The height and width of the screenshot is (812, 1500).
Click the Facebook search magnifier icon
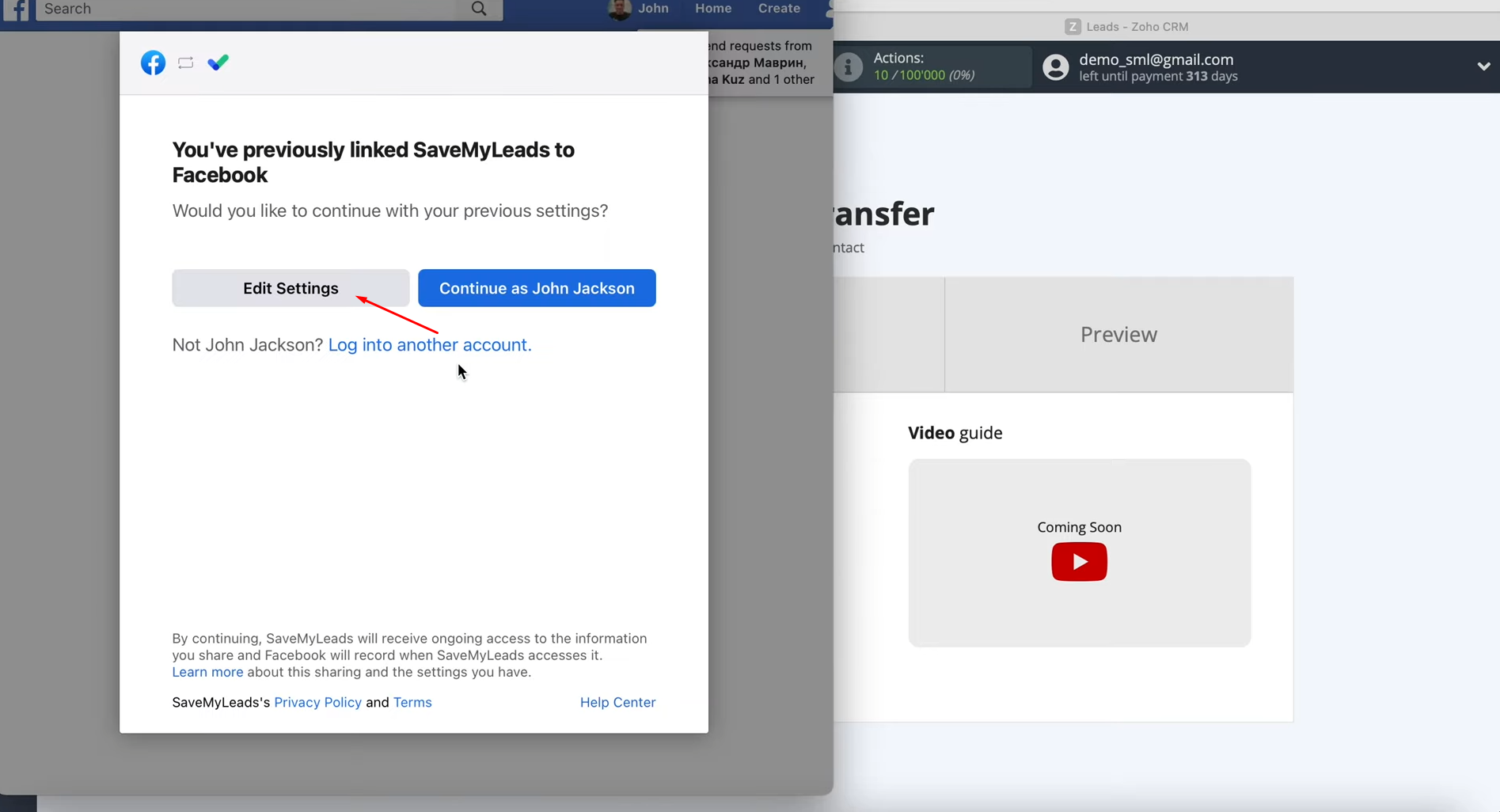pos(479,9)
